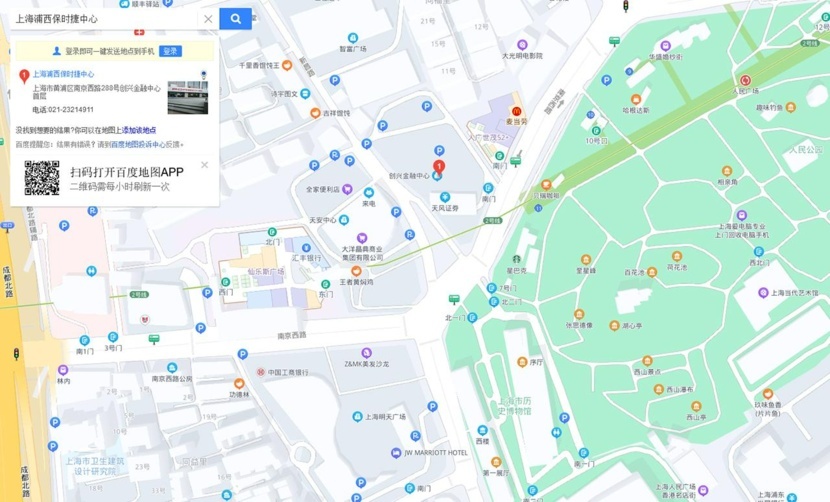Select the 智富广场 building icon
The height and width of the screenshot is (502, 830).
pos(353,38)
